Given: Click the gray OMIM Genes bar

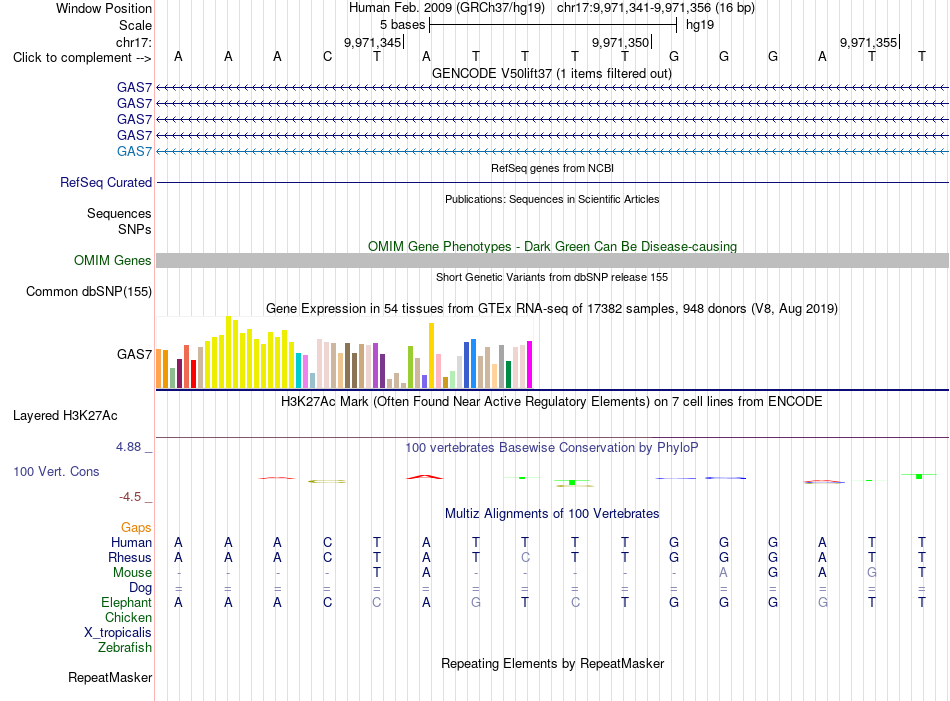Looking at the screenshot, I should coord(552,261).
